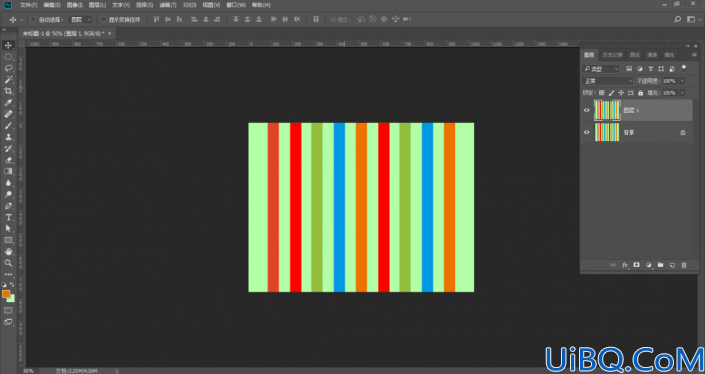Select the Move tool

coord(8,45)
